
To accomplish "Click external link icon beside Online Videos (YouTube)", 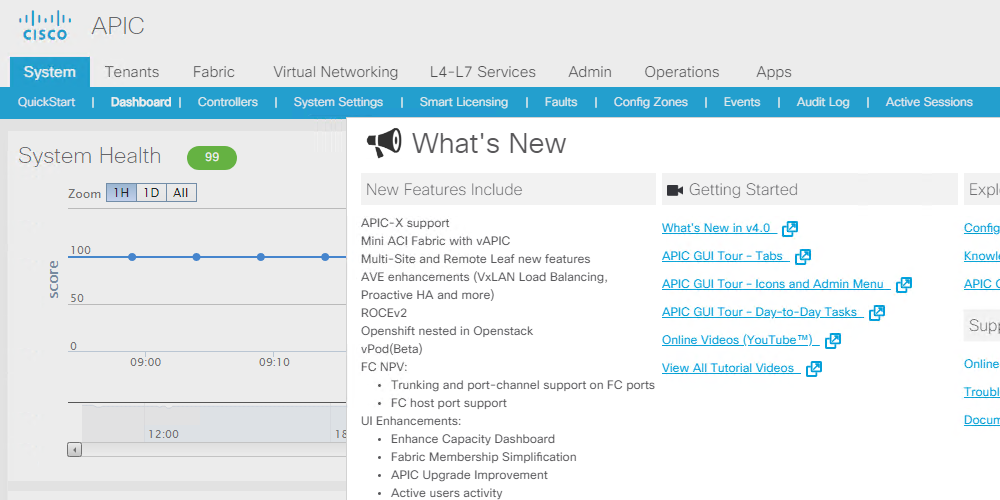I will click(x=833, y=341).
